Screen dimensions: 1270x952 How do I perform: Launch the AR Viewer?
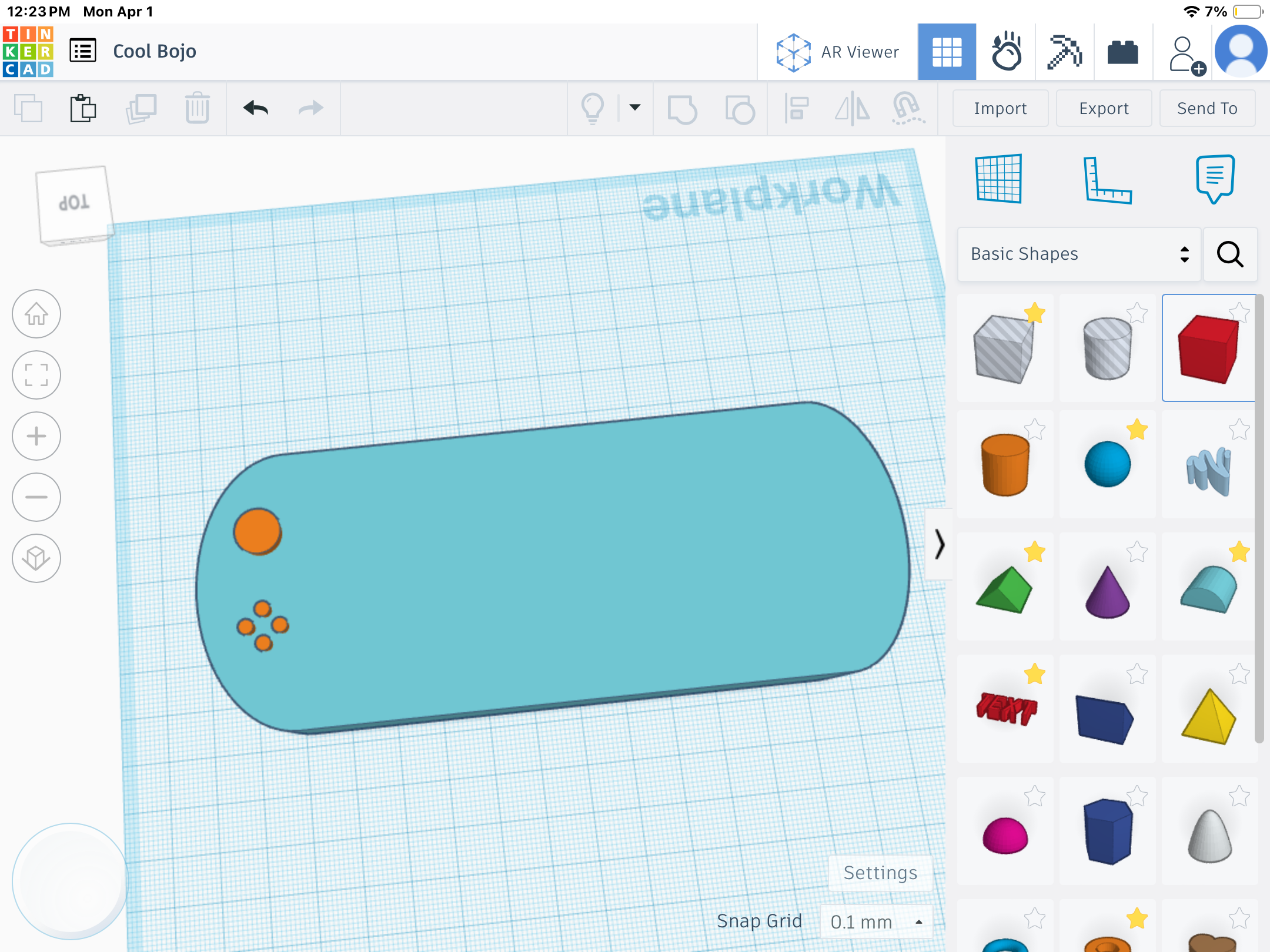coord(837,52)
